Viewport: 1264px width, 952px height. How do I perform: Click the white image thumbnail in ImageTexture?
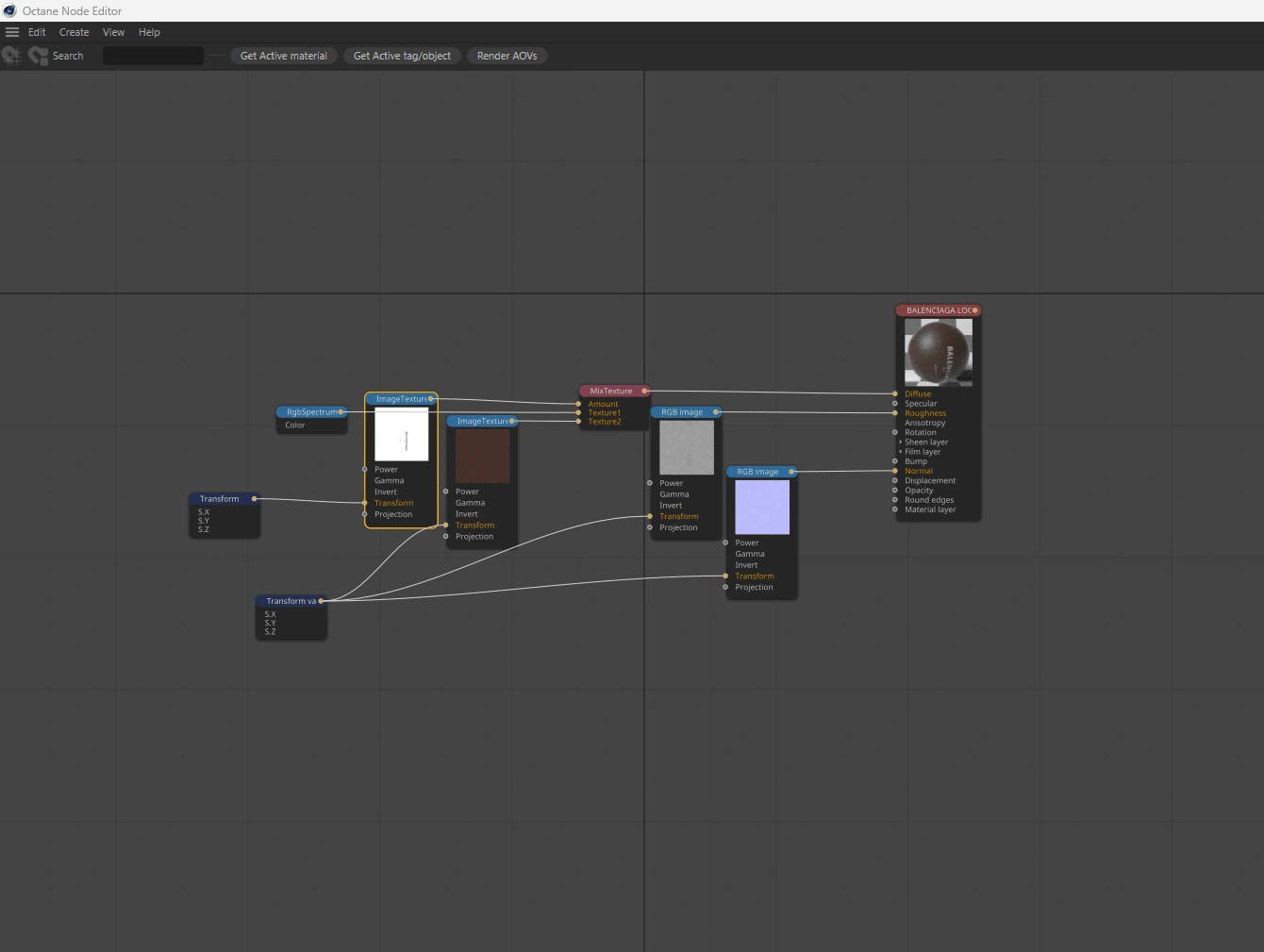coord(402,434)
